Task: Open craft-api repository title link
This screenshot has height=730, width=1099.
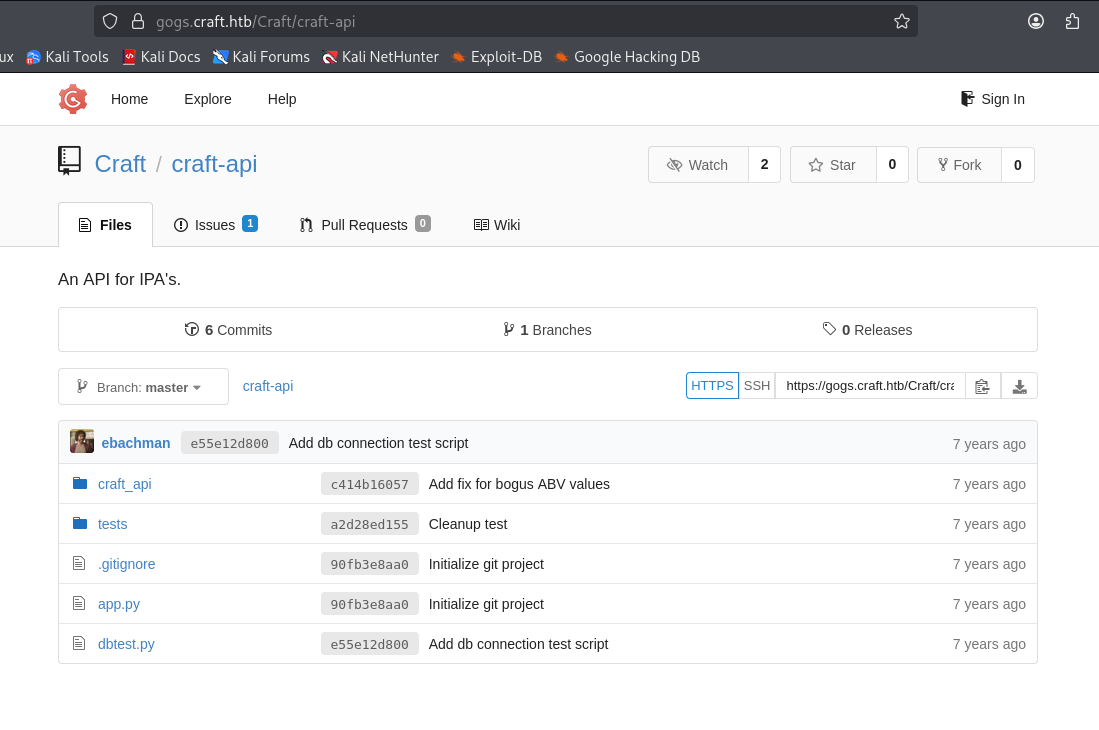Action: click(214, 164)
